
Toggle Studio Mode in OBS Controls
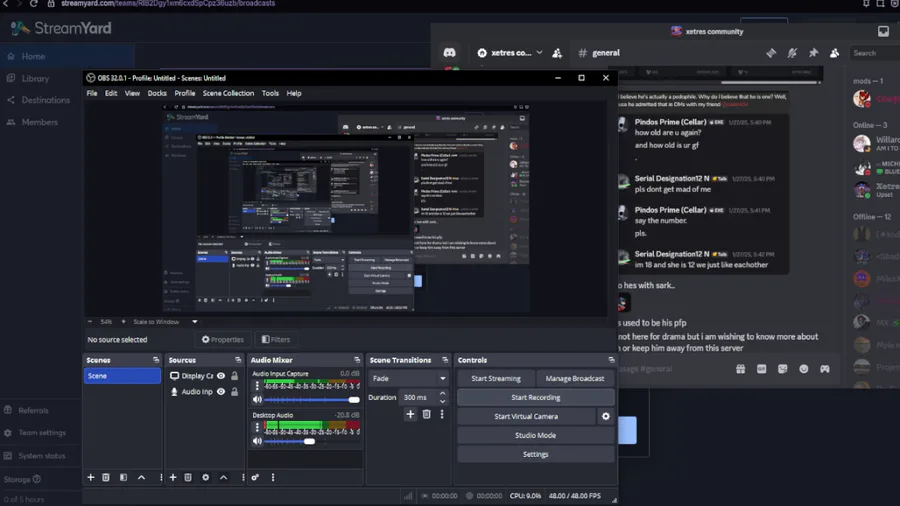(536, 435)
